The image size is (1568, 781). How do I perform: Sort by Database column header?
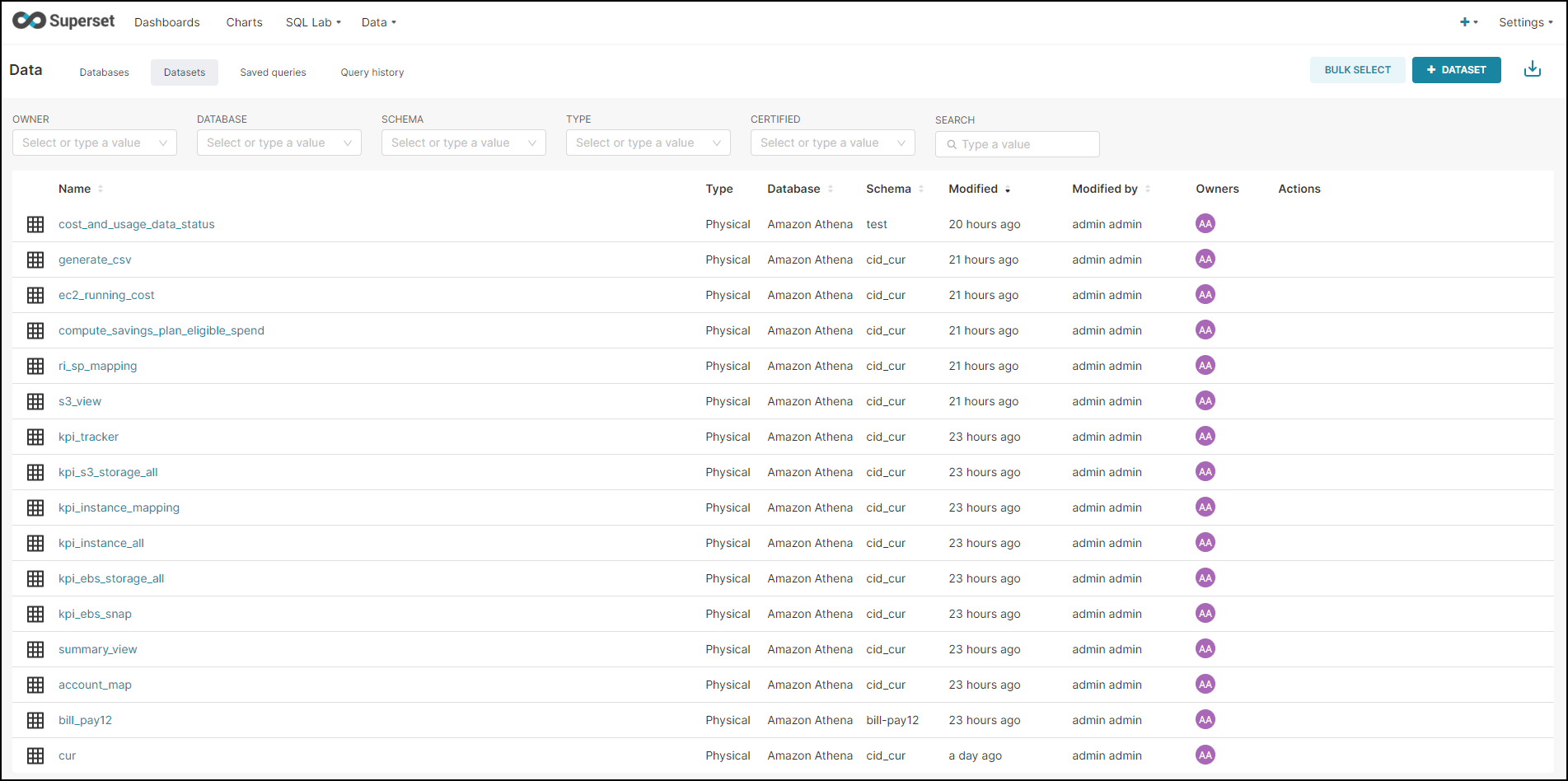click(x=800, y=189)
